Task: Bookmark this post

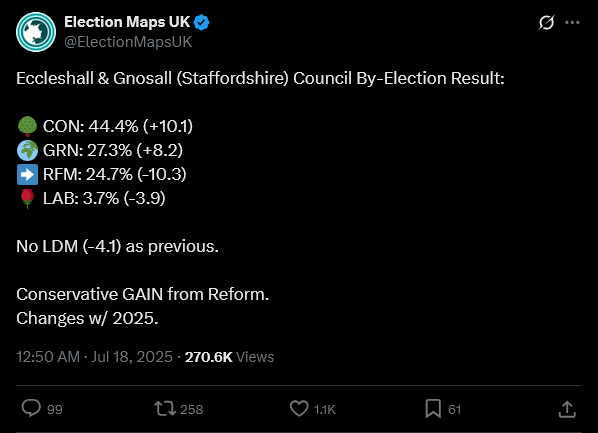Action: 433,409
